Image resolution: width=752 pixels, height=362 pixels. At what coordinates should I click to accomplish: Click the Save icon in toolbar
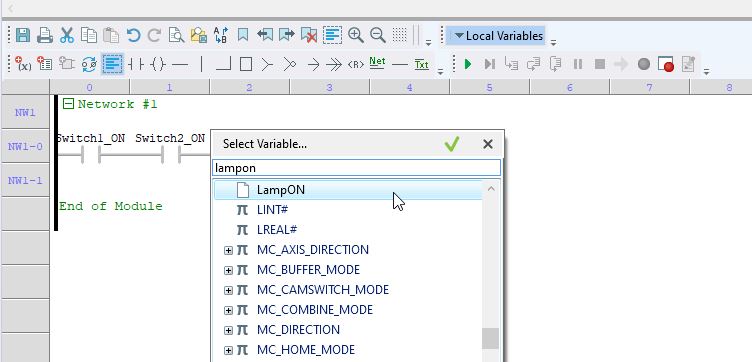coord(23,35)
